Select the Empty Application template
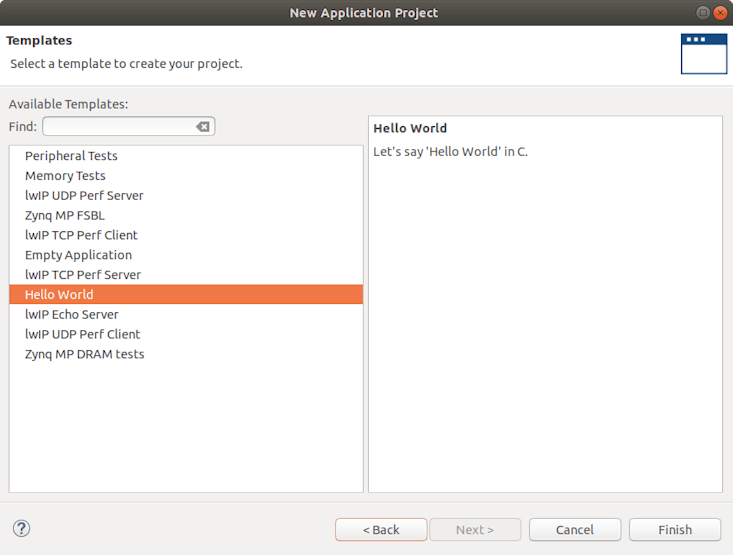The image size is (733, 555). [x=78, y=255]
